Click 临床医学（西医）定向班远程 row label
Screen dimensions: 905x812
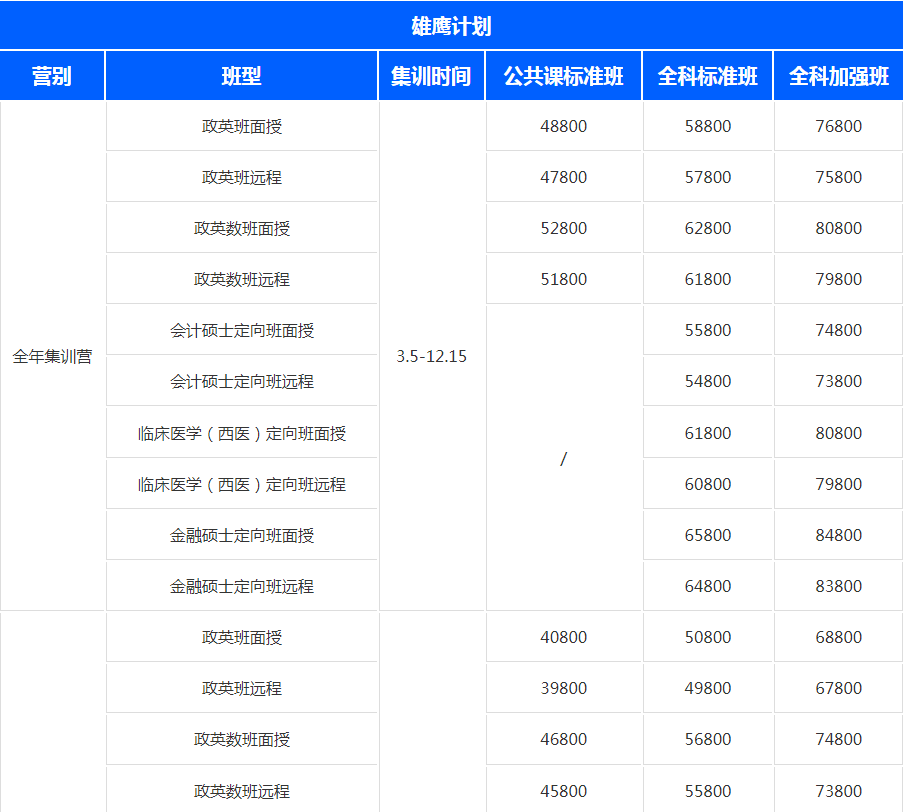(242, 484)
